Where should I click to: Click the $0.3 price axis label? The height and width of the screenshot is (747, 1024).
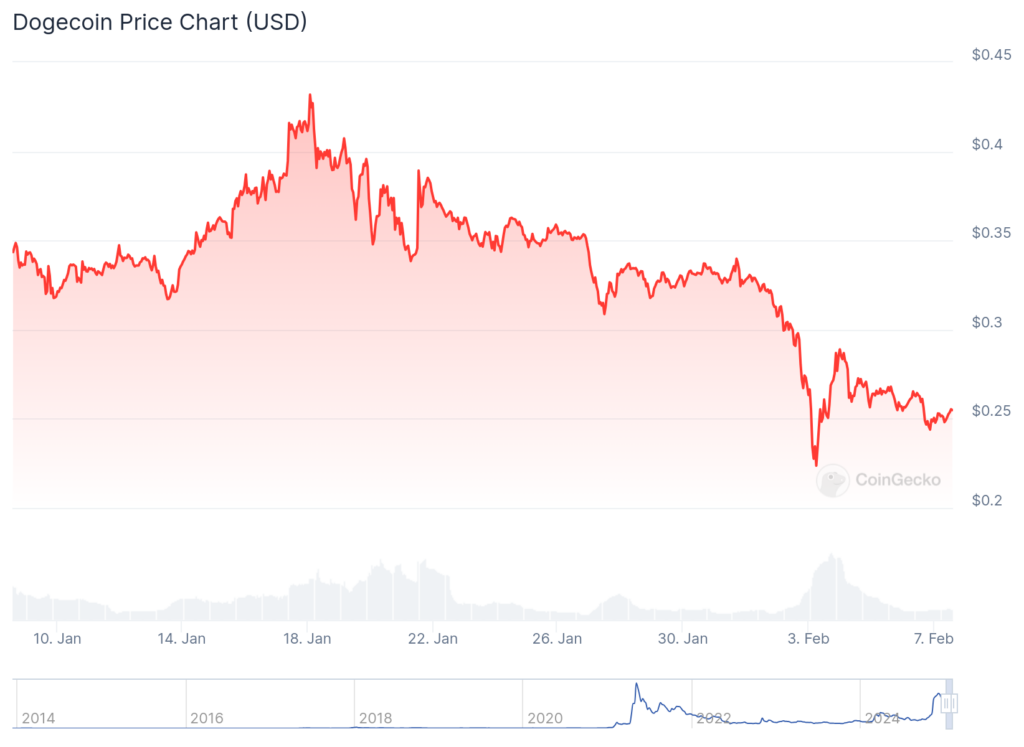click(x=988, y=322)
